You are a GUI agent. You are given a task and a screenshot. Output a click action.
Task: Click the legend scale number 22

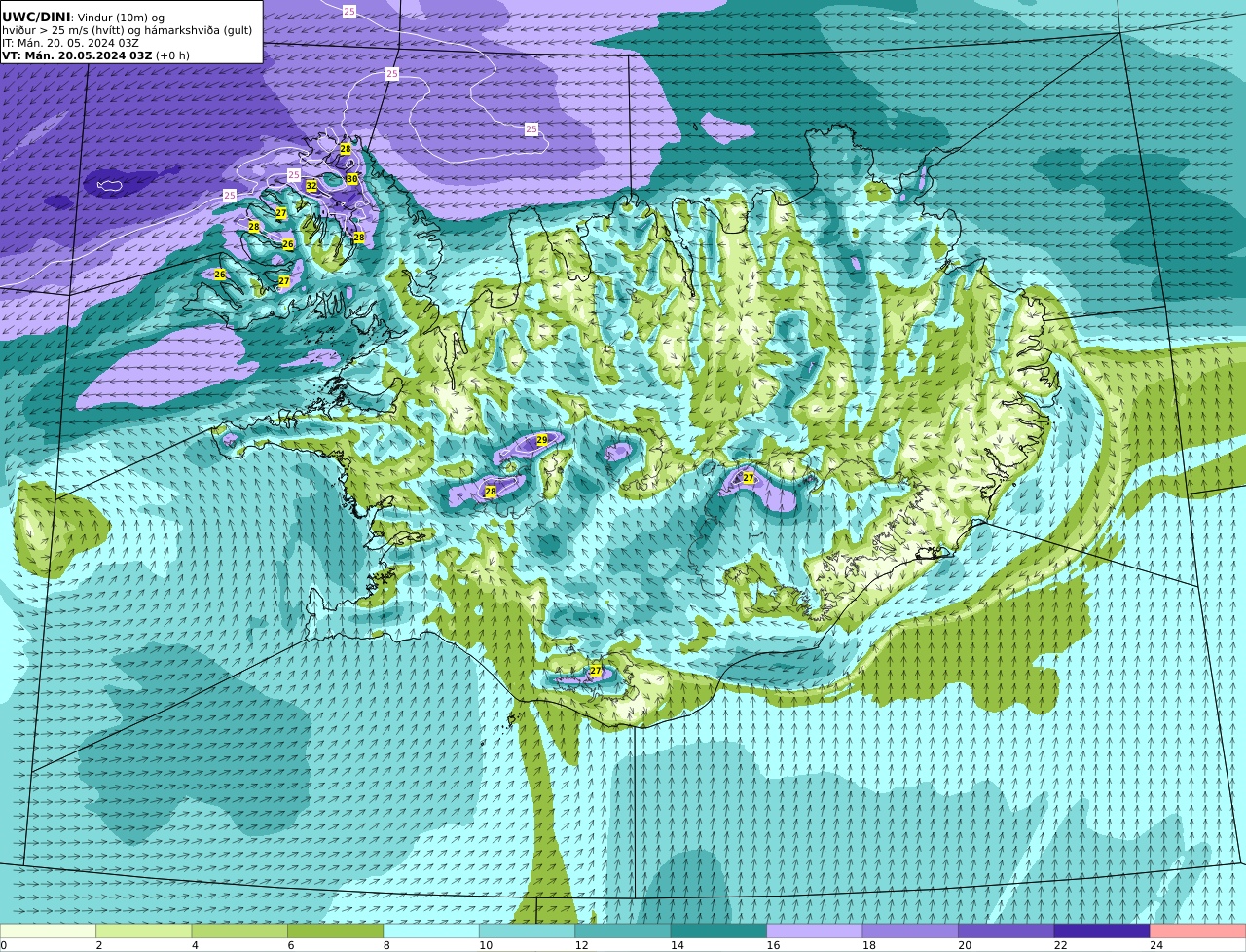[x=1061, y=945]
